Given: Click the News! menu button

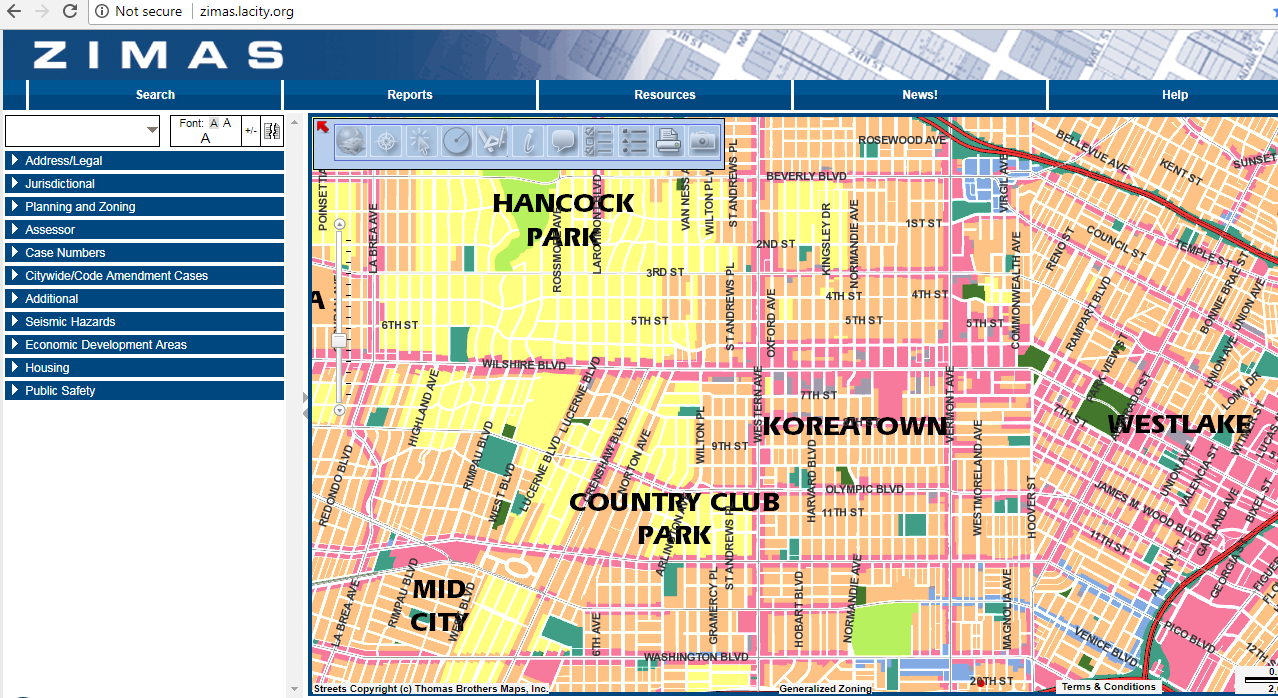Looking at the screenshot, I should pos(920,95).
